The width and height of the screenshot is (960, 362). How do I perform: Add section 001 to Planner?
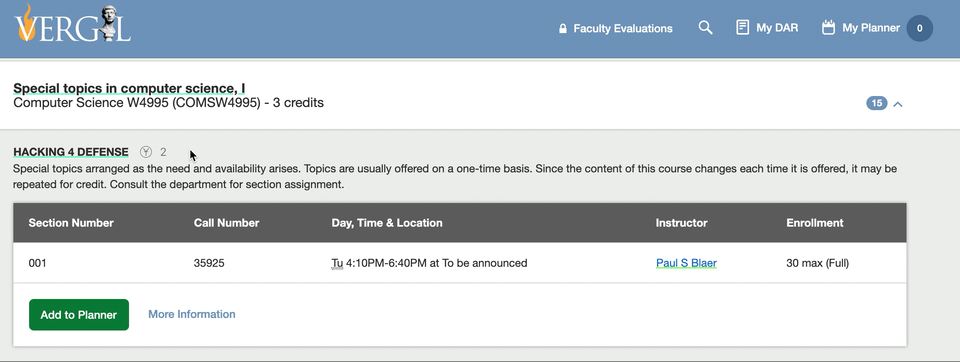point(79,315)
